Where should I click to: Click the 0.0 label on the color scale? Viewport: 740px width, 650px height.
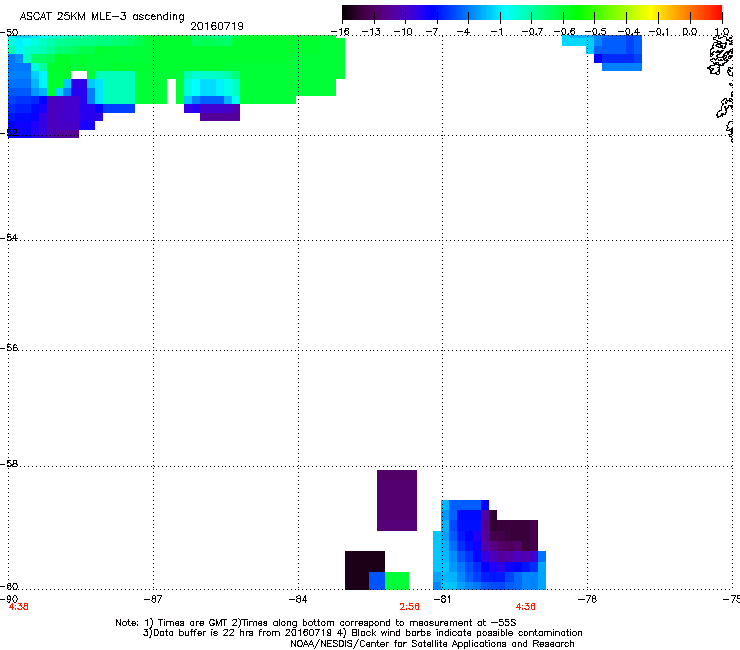click(x=690, y=32)
